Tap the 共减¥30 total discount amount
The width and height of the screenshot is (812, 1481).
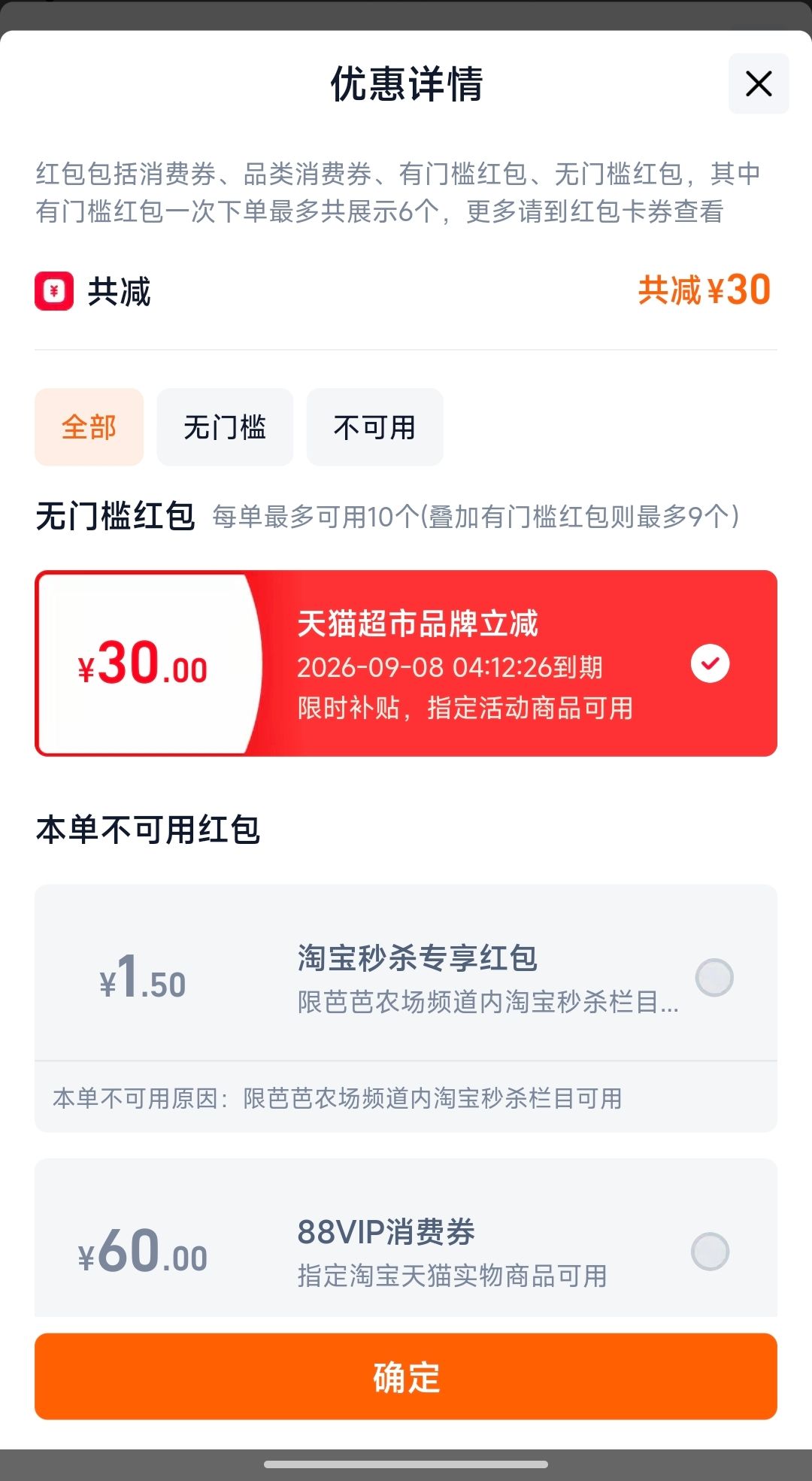[704, 290]
